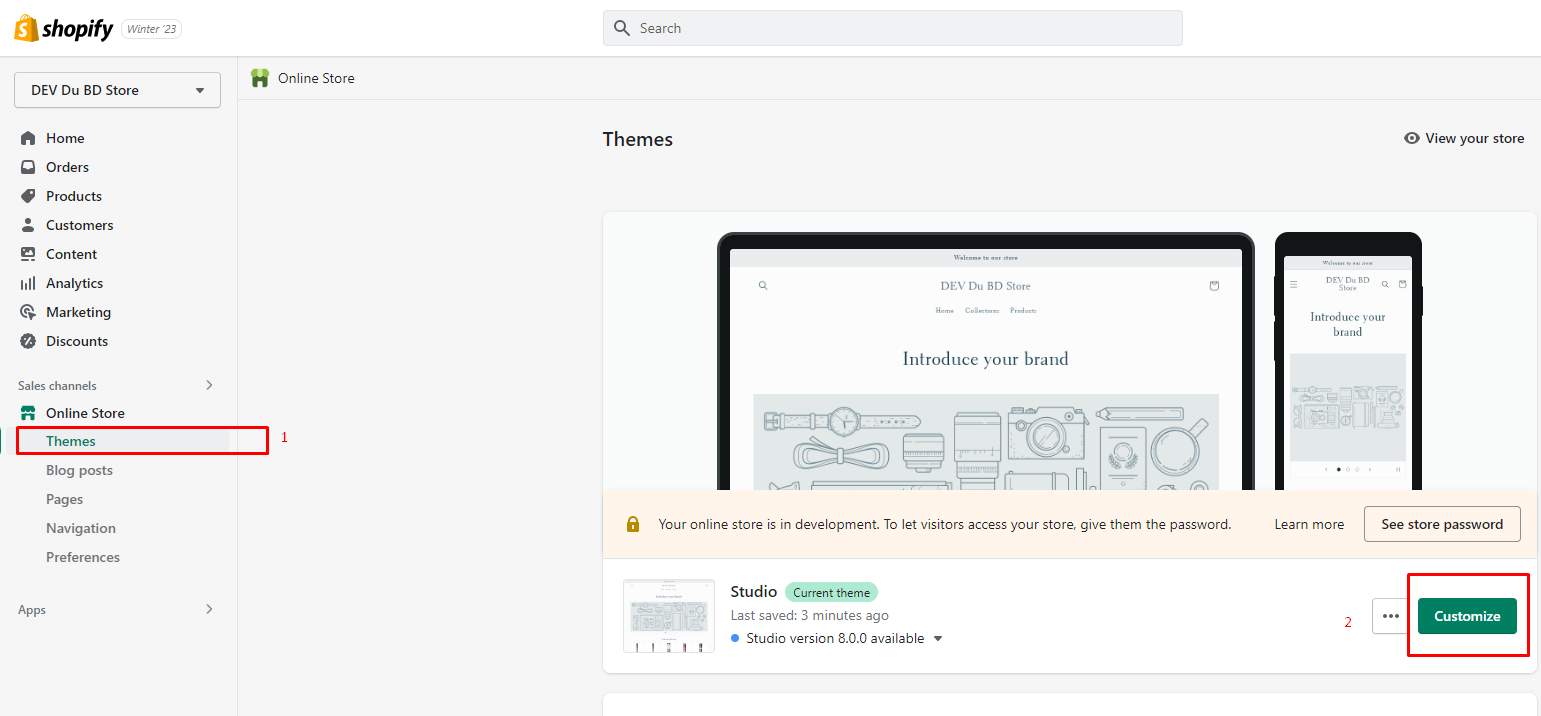Click the mobile theme preview image
Viewport: 1541px width, 716px height.
point(1348,362)
